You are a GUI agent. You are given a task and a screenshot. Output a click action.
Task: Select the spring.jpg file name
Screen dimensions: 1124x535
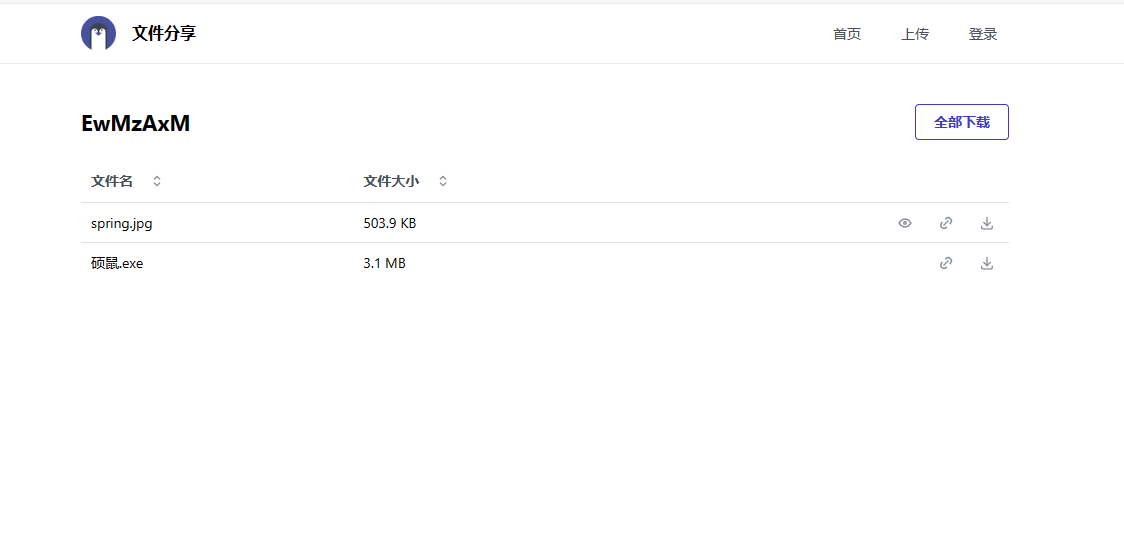[122, 223]
